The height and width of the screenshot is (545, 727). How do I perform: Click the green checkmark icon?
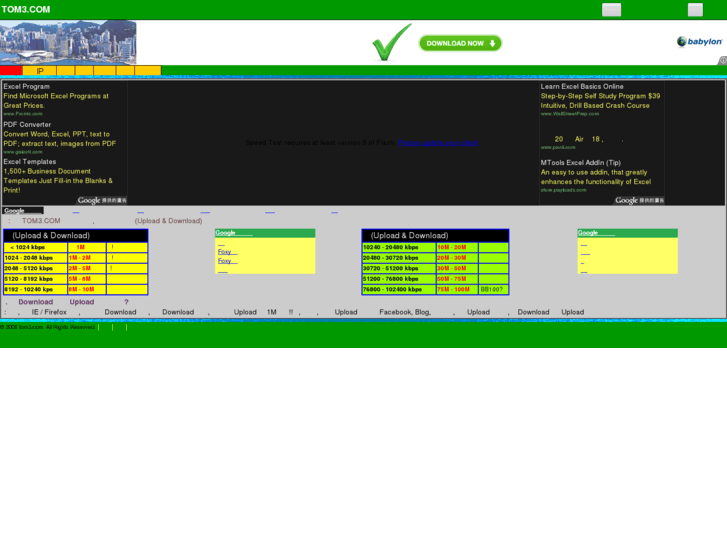(x=391, y=42)
